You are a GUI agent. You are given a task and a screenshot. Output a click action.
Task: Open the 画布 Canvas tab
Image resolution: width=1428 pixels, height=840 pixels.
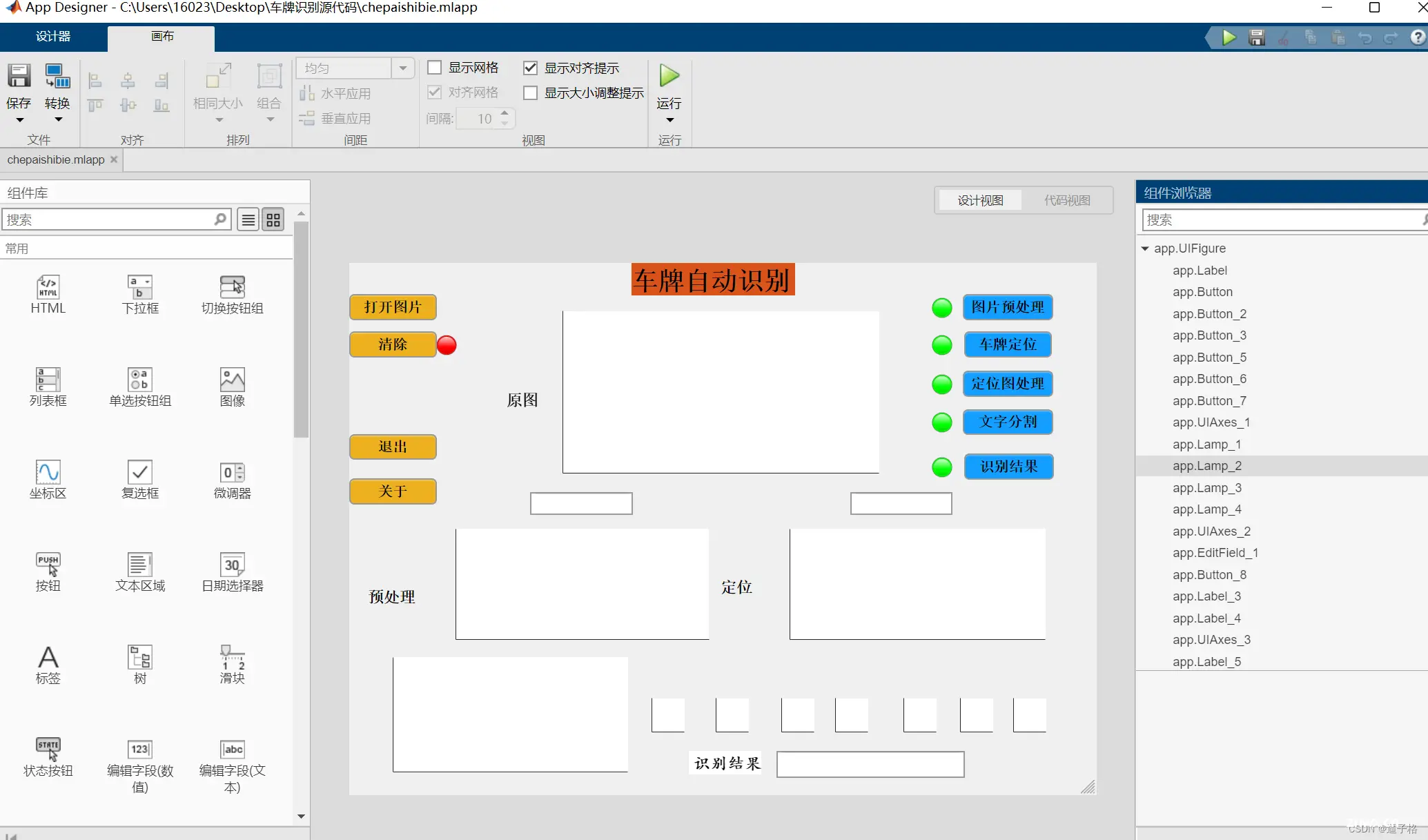coord(162,37)
